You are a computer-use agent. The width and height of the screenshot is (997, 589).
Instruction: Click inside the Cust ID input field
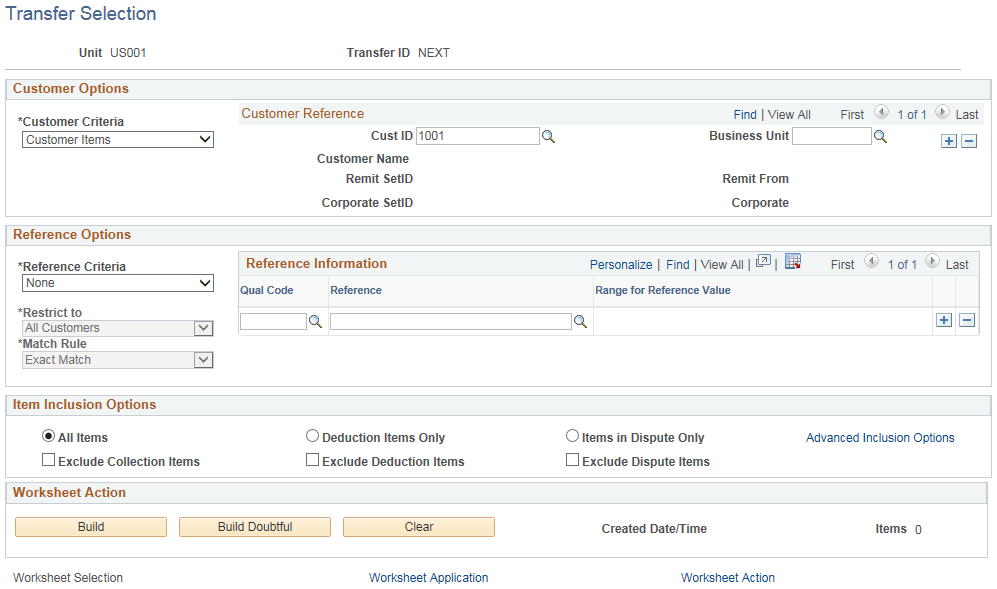(x=477, y=135)
